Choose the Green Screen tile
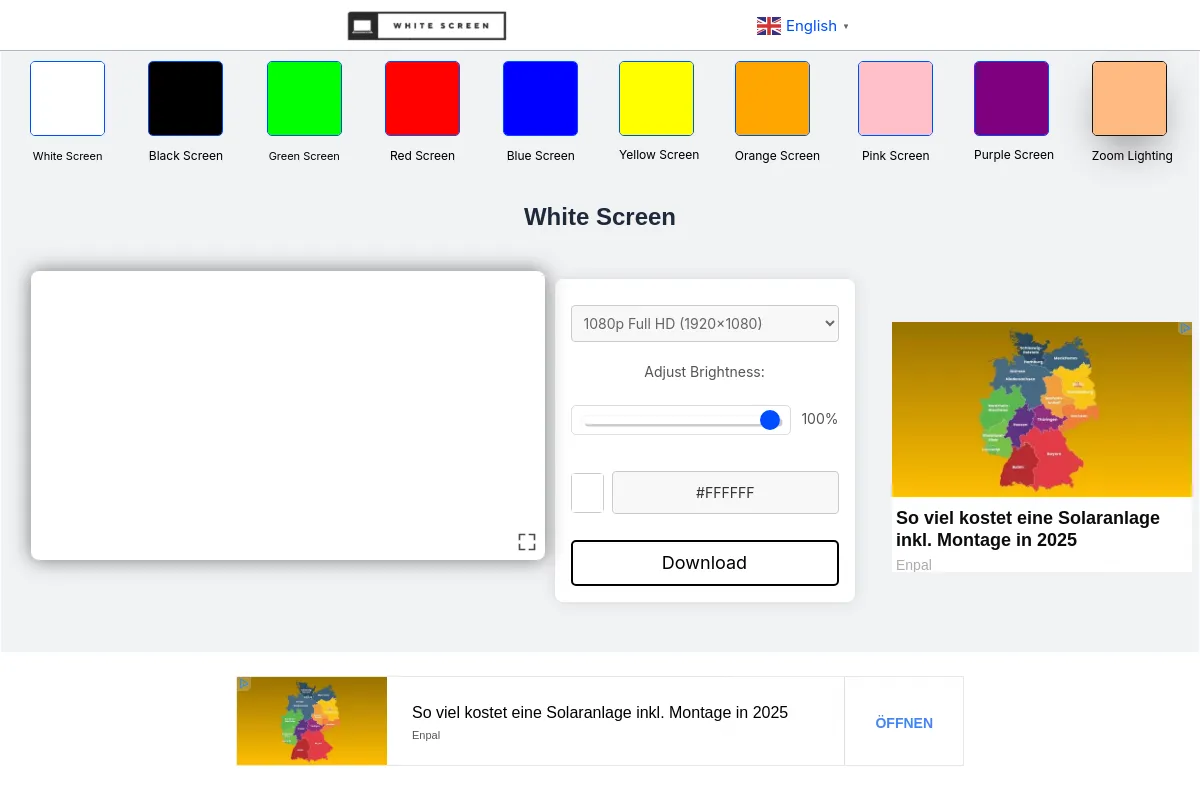Screen dimensions: 1200x800 coord(304,98)
